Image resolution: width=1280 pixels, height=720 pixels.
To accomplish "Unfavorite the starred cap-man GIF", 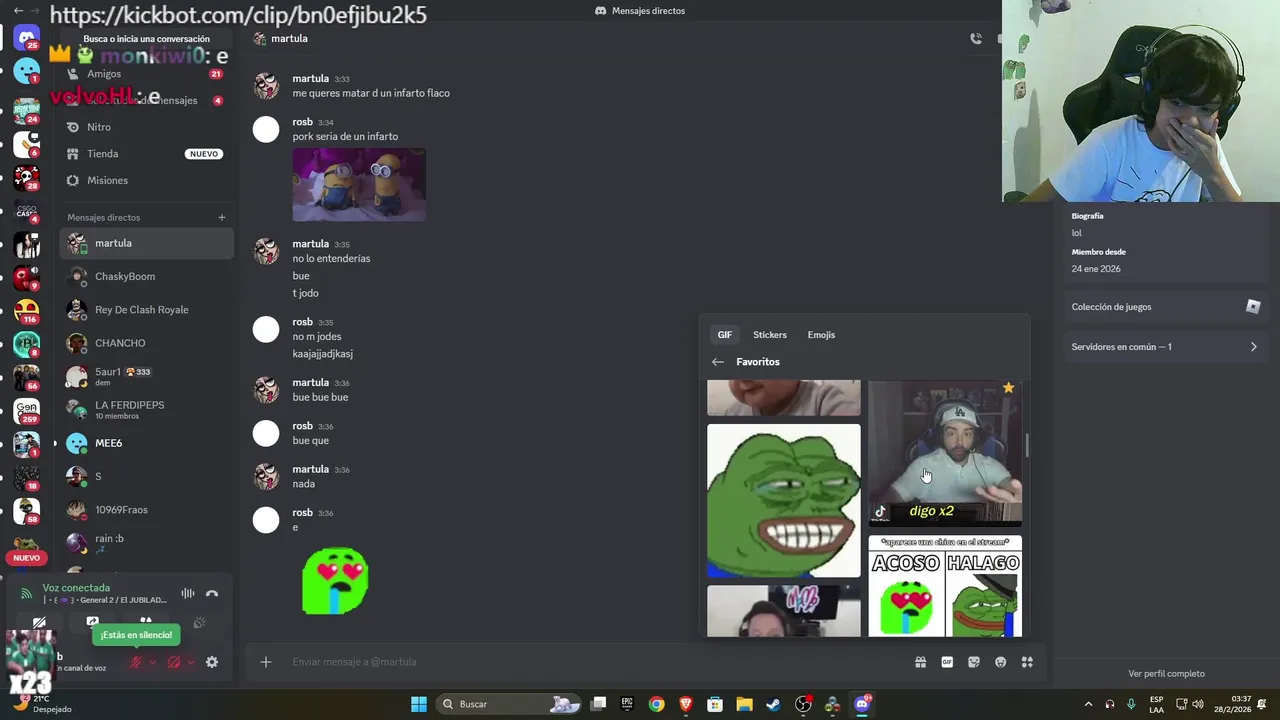I will click(x=1008, y=388).
